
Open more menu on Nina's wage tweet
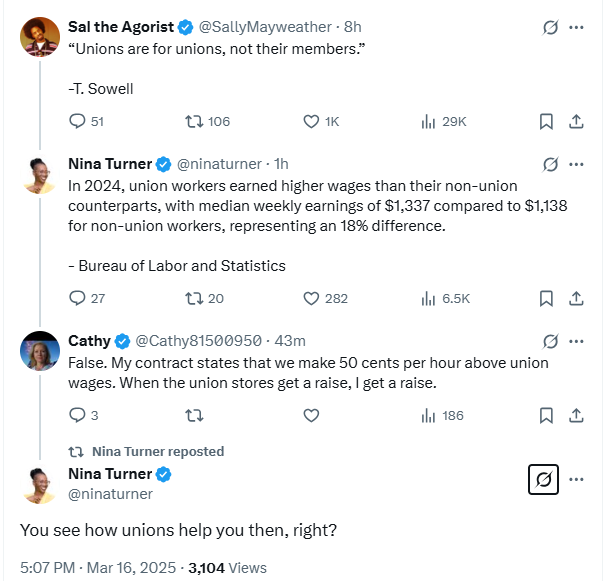[x=576, y=164]
